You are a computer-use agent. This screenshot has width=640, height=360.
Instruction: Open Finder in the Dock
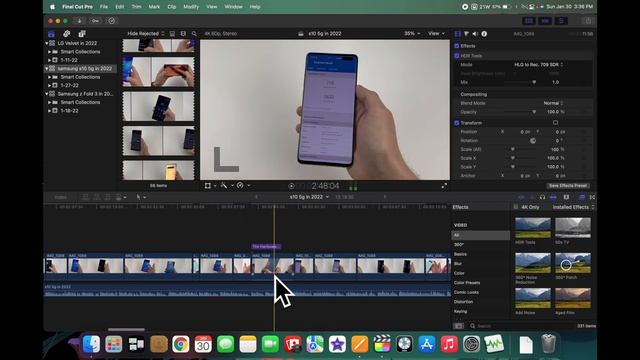tap(91, 344)
